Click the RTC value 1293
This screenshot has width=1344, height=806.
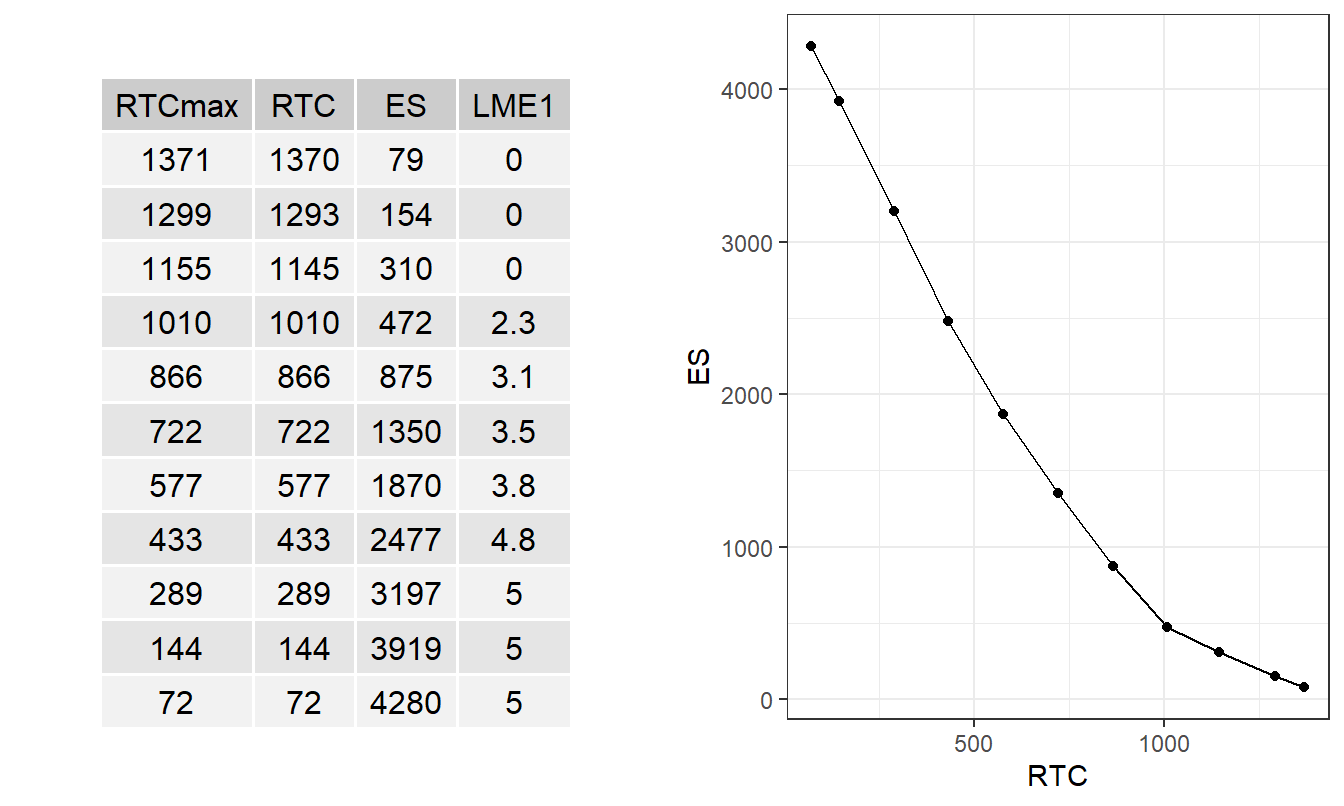coord(304,214)
